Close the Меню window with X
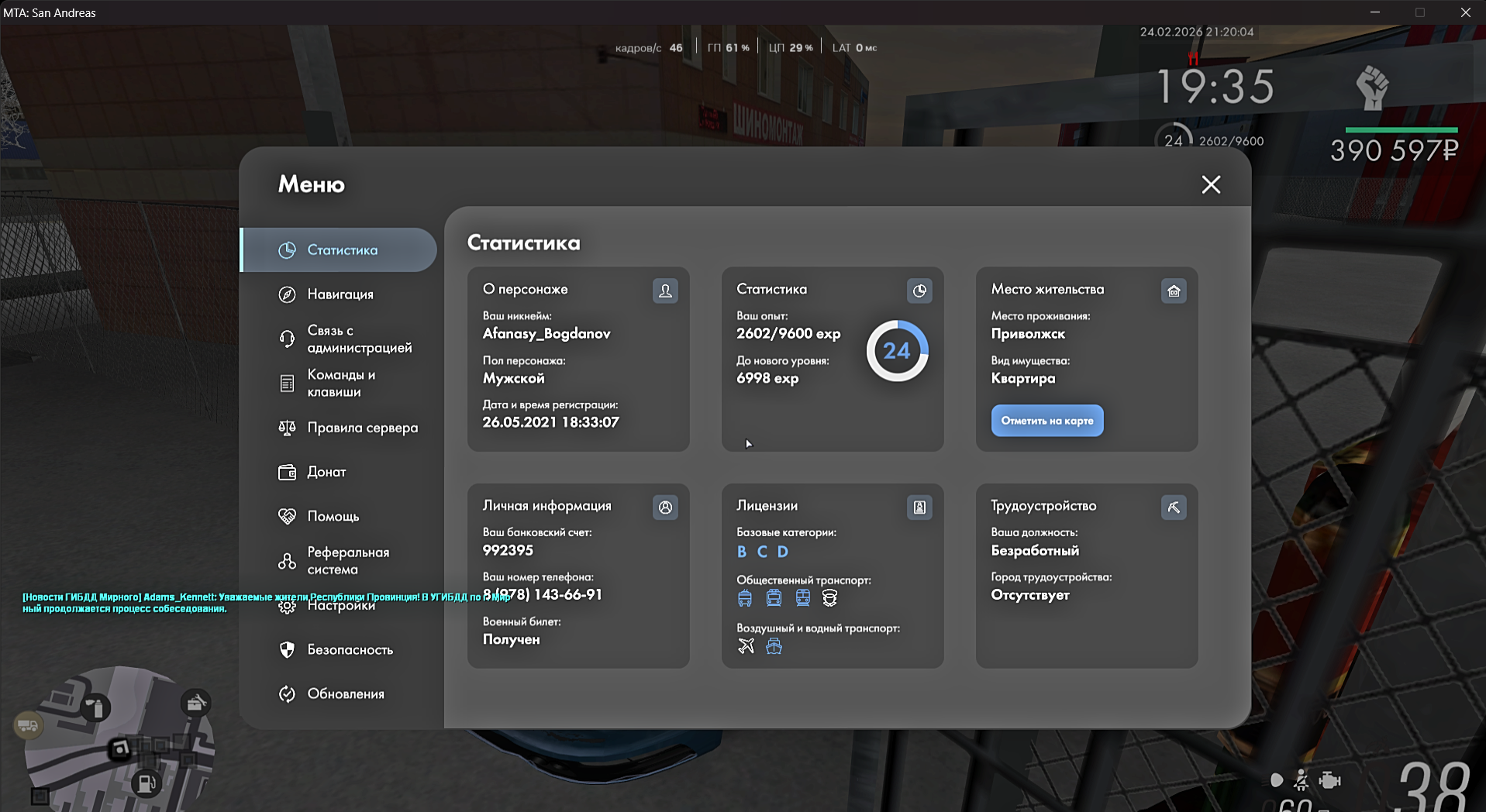The image size is (1486, 812). [x=1210, y=184]
